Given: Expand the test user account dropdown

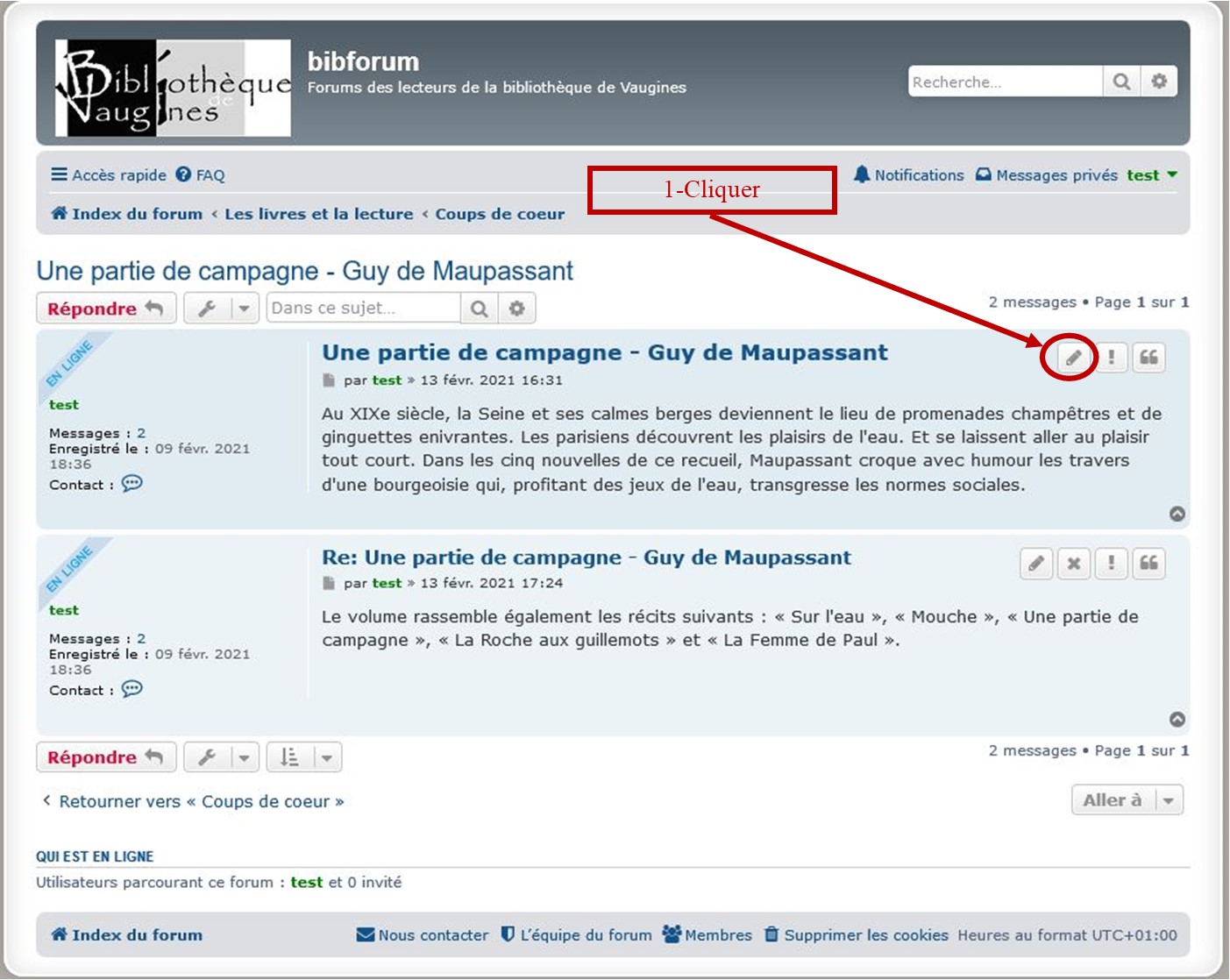Looking at the screenshot, I should (1151, 175).
